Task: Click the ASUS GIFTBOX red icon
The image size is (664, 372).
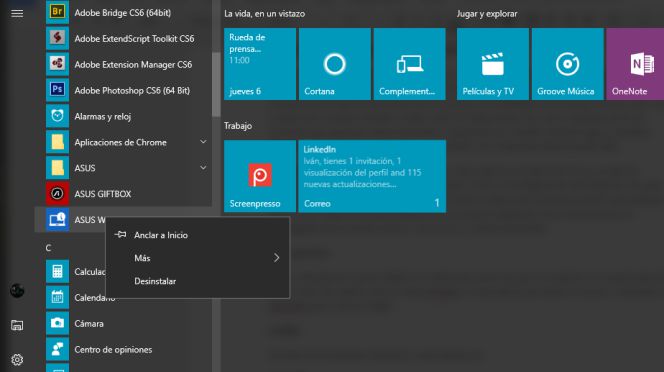Action: click(x=57, y=194)
